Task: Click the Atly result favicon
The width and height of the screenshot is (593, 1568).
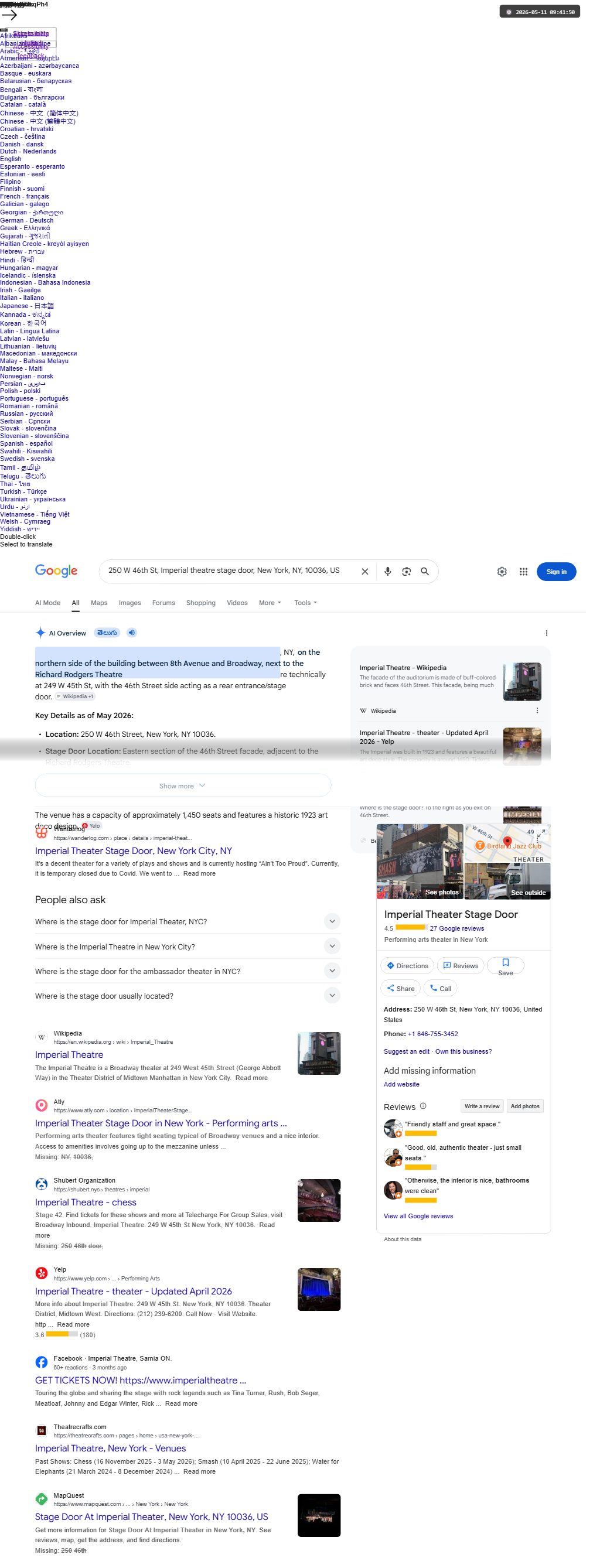Action: coord(42,1118)
